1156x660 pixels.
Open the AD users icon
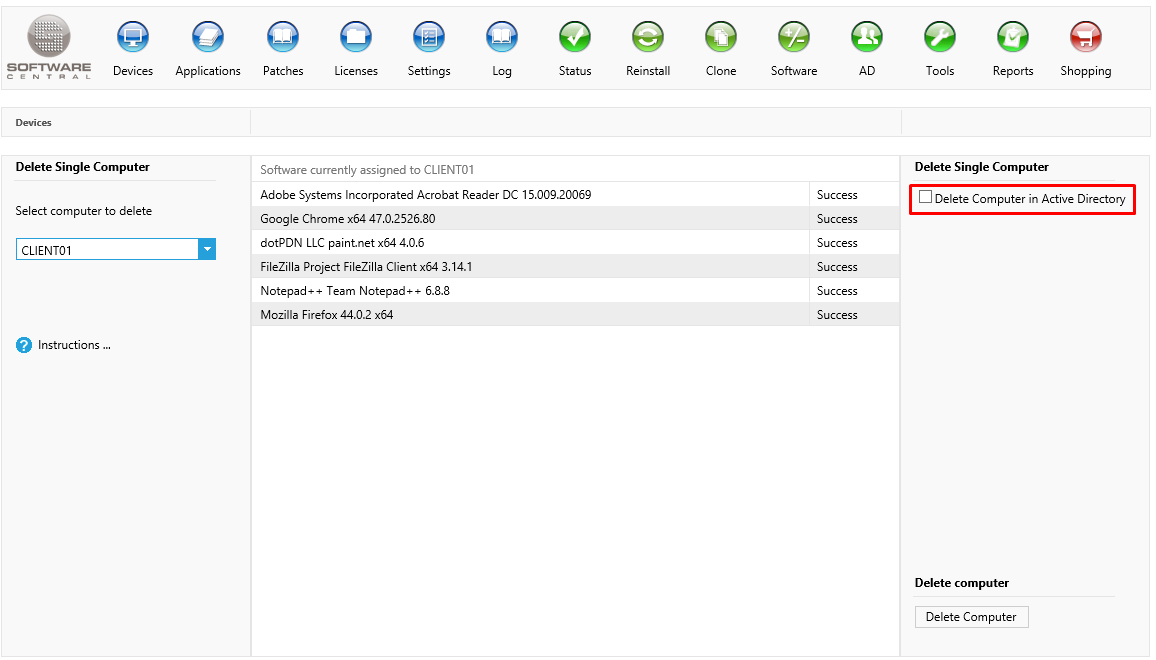pos(867,38)
